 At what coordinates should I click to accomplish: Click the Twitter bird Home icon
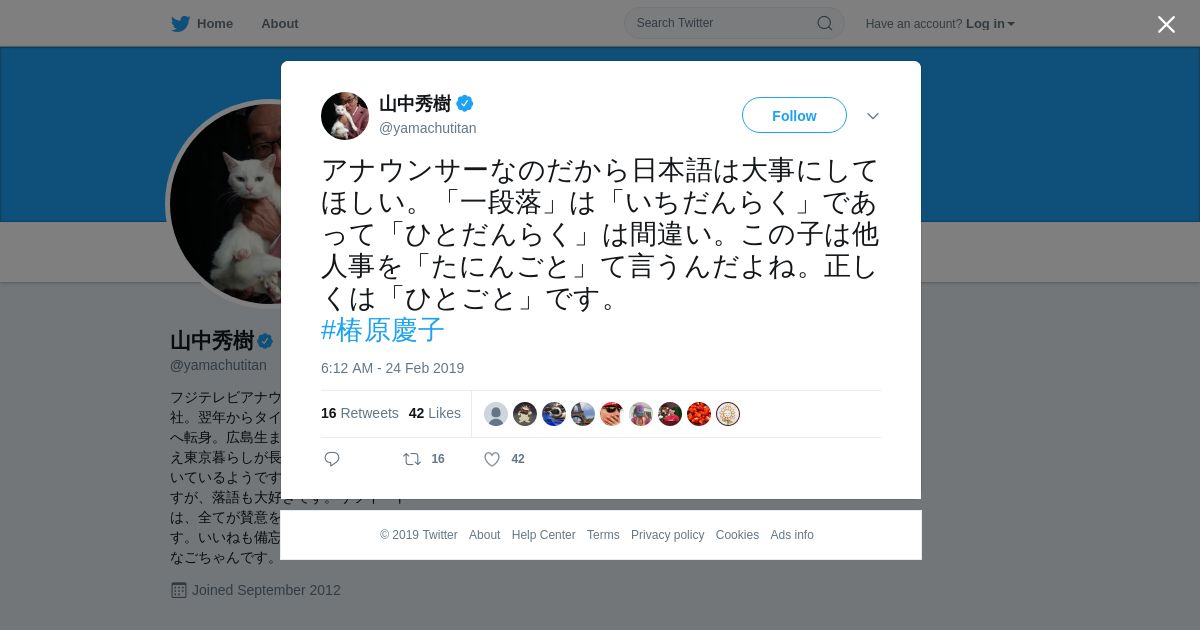pyautogui.click(x=180, y=24)
